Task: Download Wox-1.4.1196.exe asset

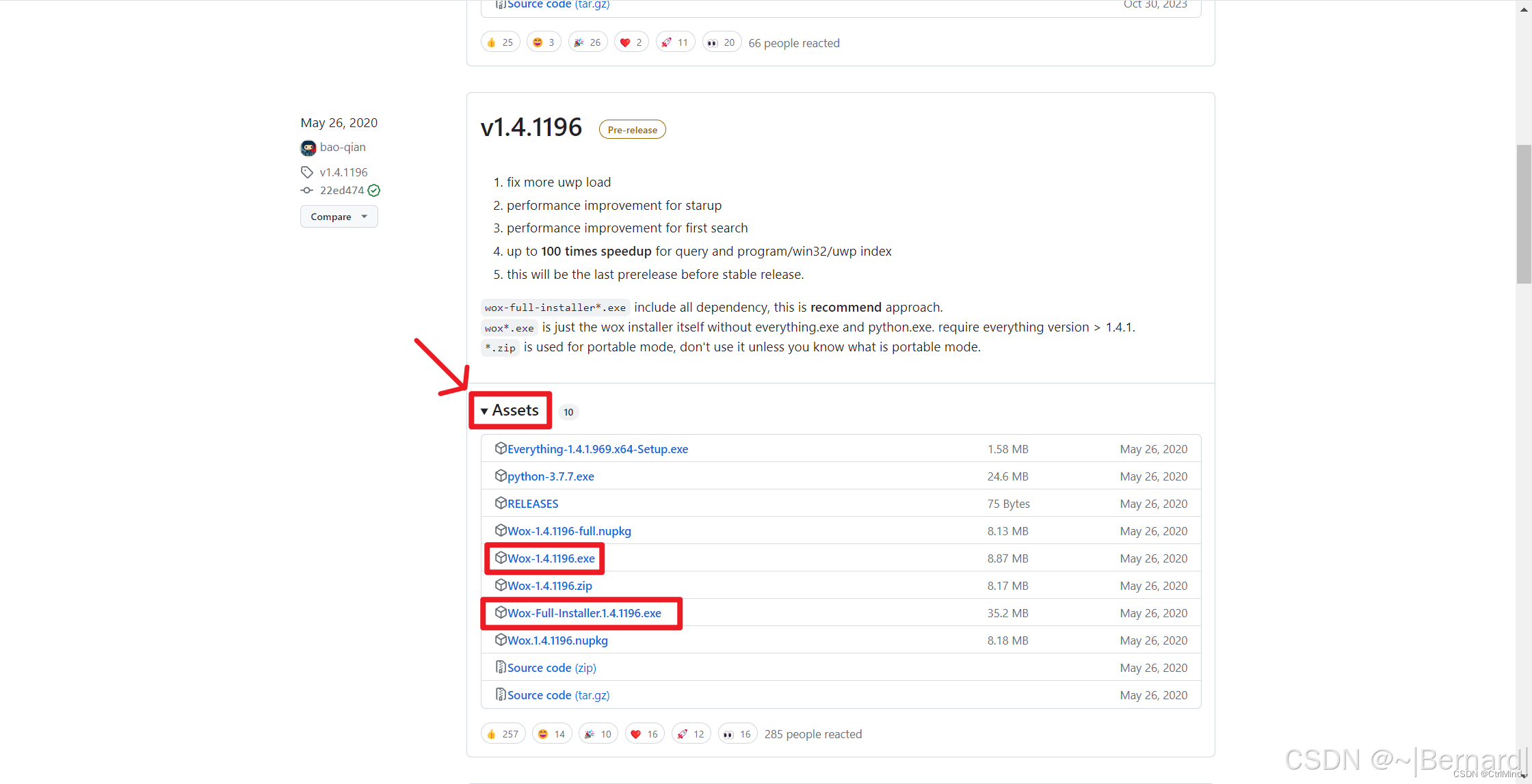Action: tap(551, 558)
